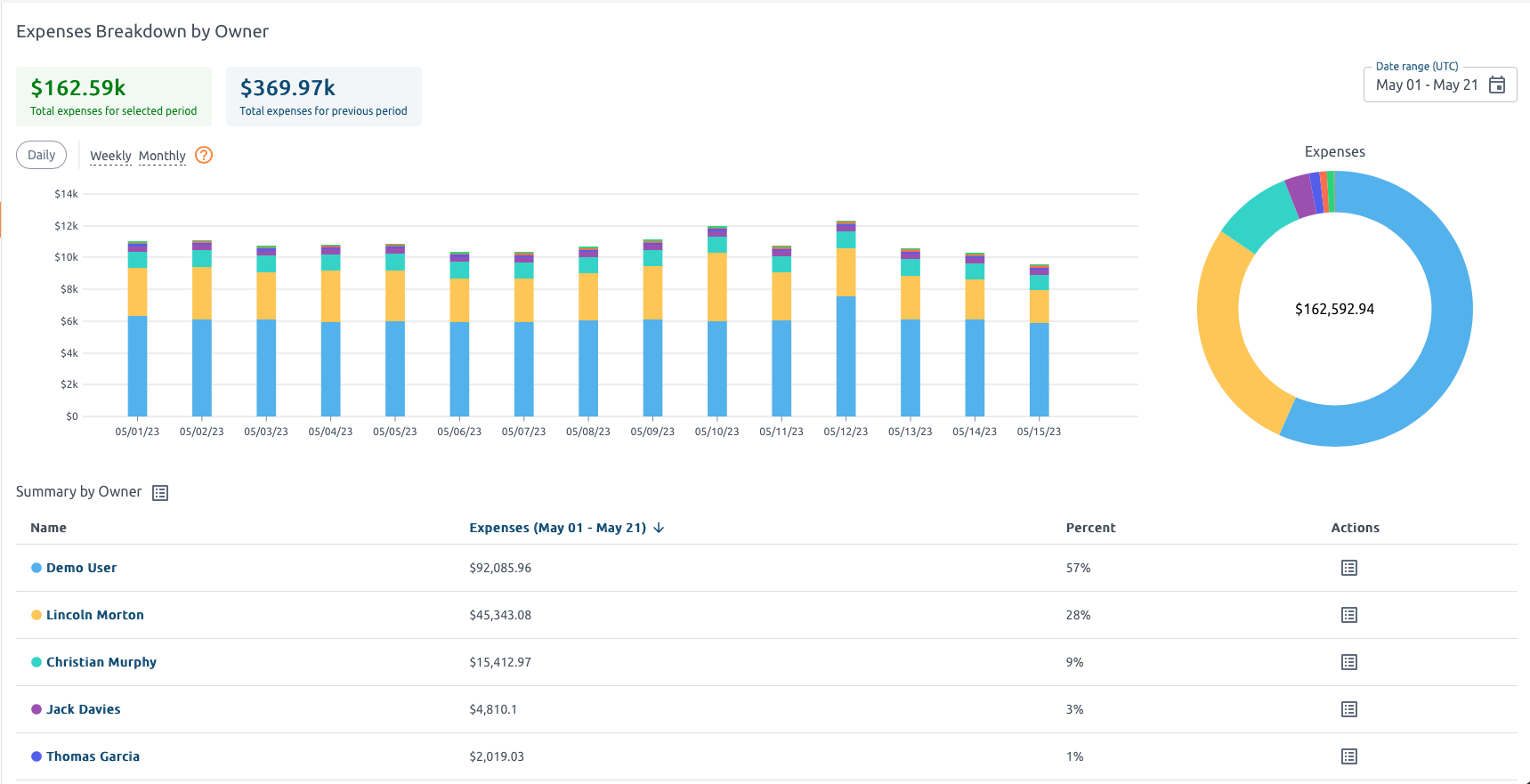The height and width of the screenshot is (784, 1530).
Task: Switch chart to Monthly view
Action: point(162,156)
